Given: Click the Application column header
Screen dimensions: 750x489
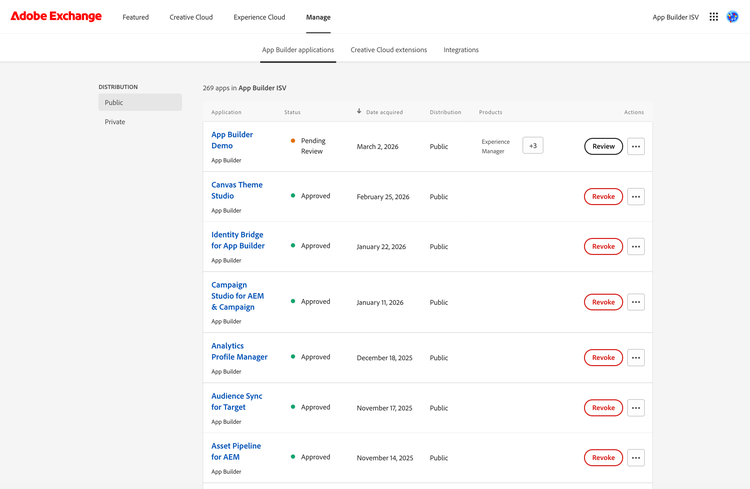Looking at the screenshot, I should click(226, 112).
